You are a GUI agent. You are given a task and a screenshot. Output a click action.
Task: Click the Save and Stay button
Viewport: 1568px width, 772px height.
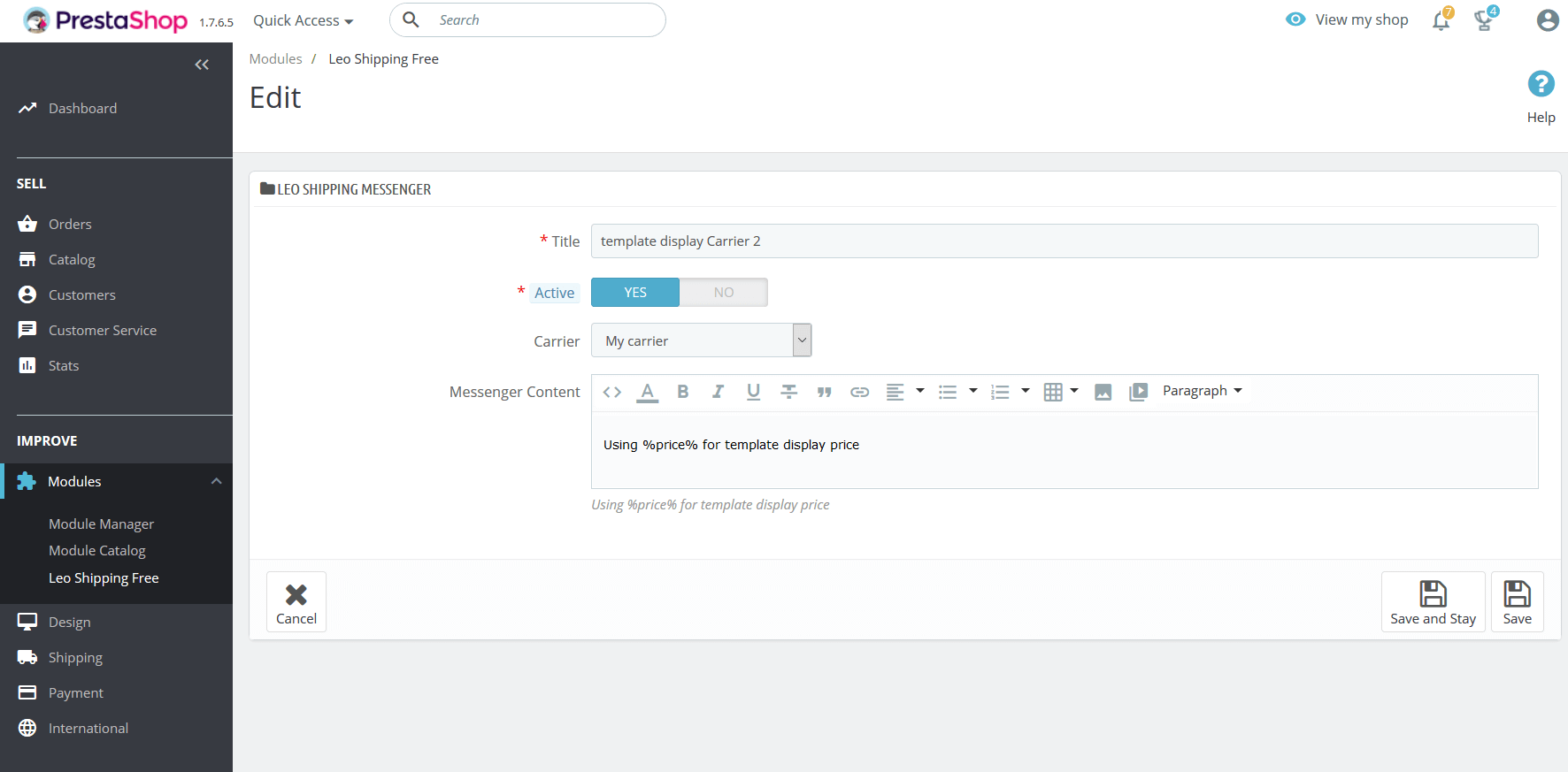1433,601
